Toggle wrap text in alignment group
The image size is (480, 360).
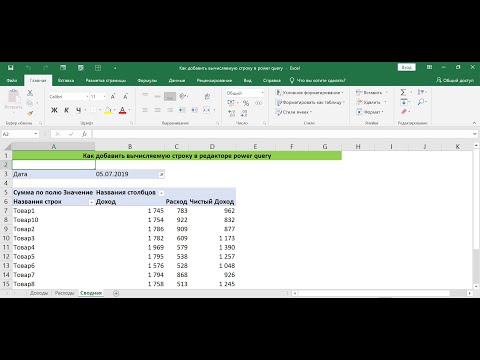[207, 96]
